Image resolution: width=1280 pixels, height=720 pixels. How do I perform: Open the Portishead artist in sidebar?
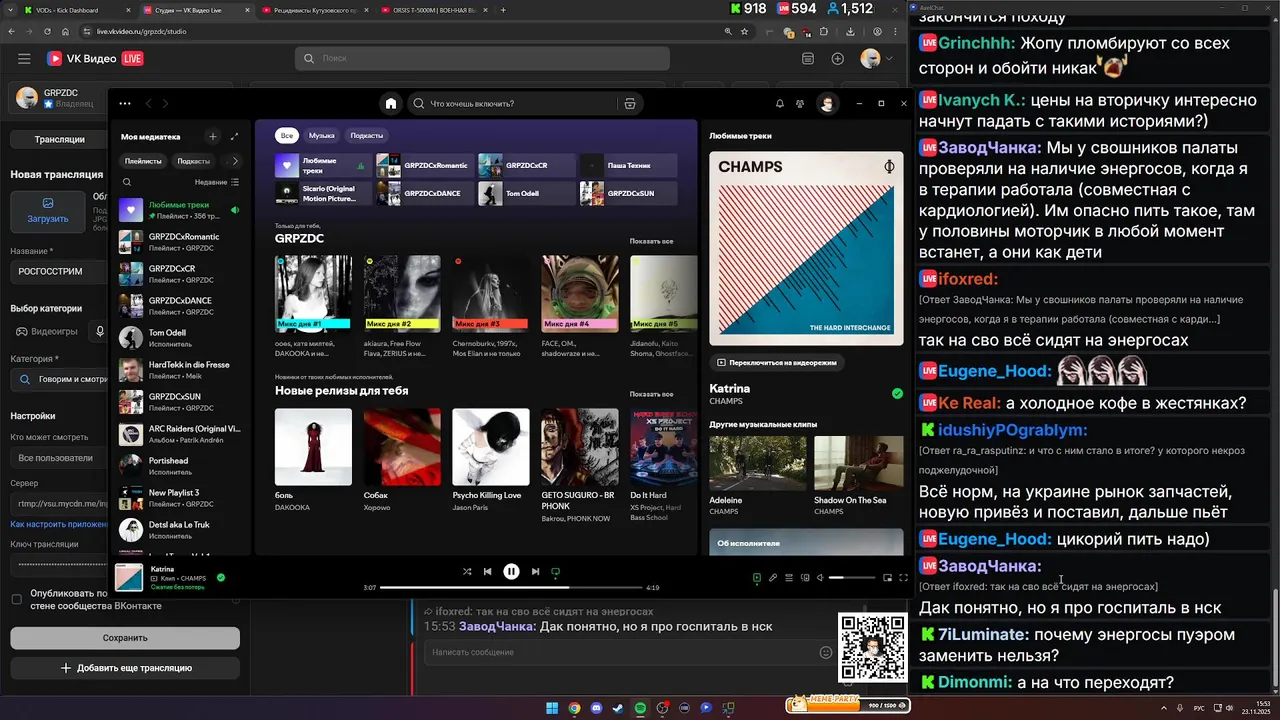click(x=180, y=466)
